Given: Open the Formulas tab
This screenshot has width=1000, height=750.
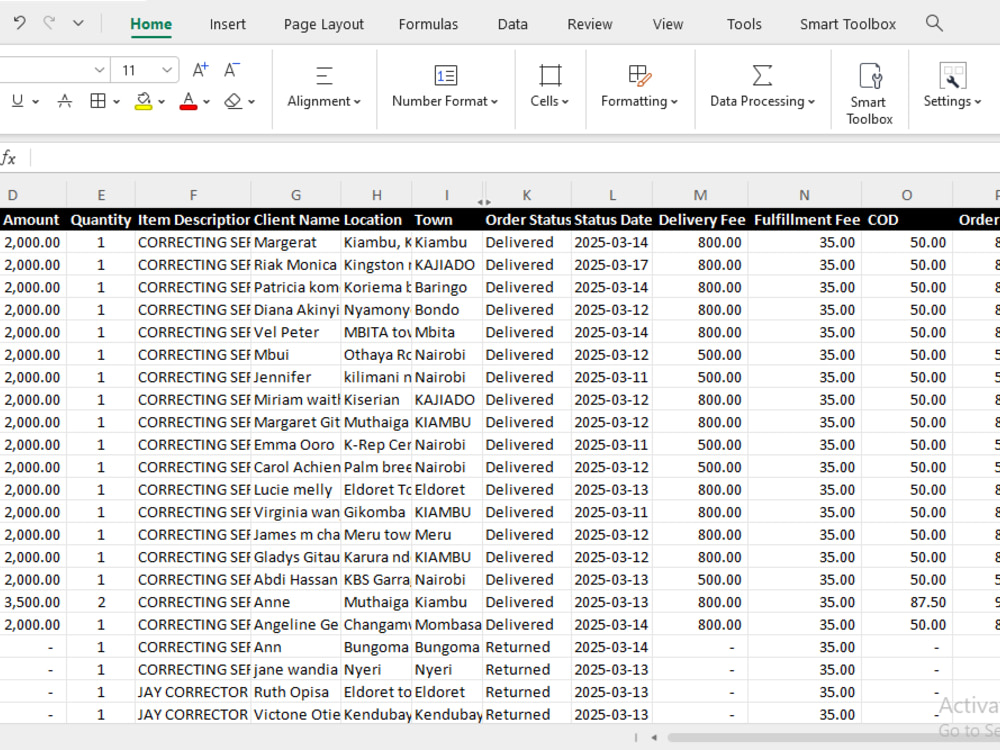Looking at the screenshot, I should tap(428, 24).
